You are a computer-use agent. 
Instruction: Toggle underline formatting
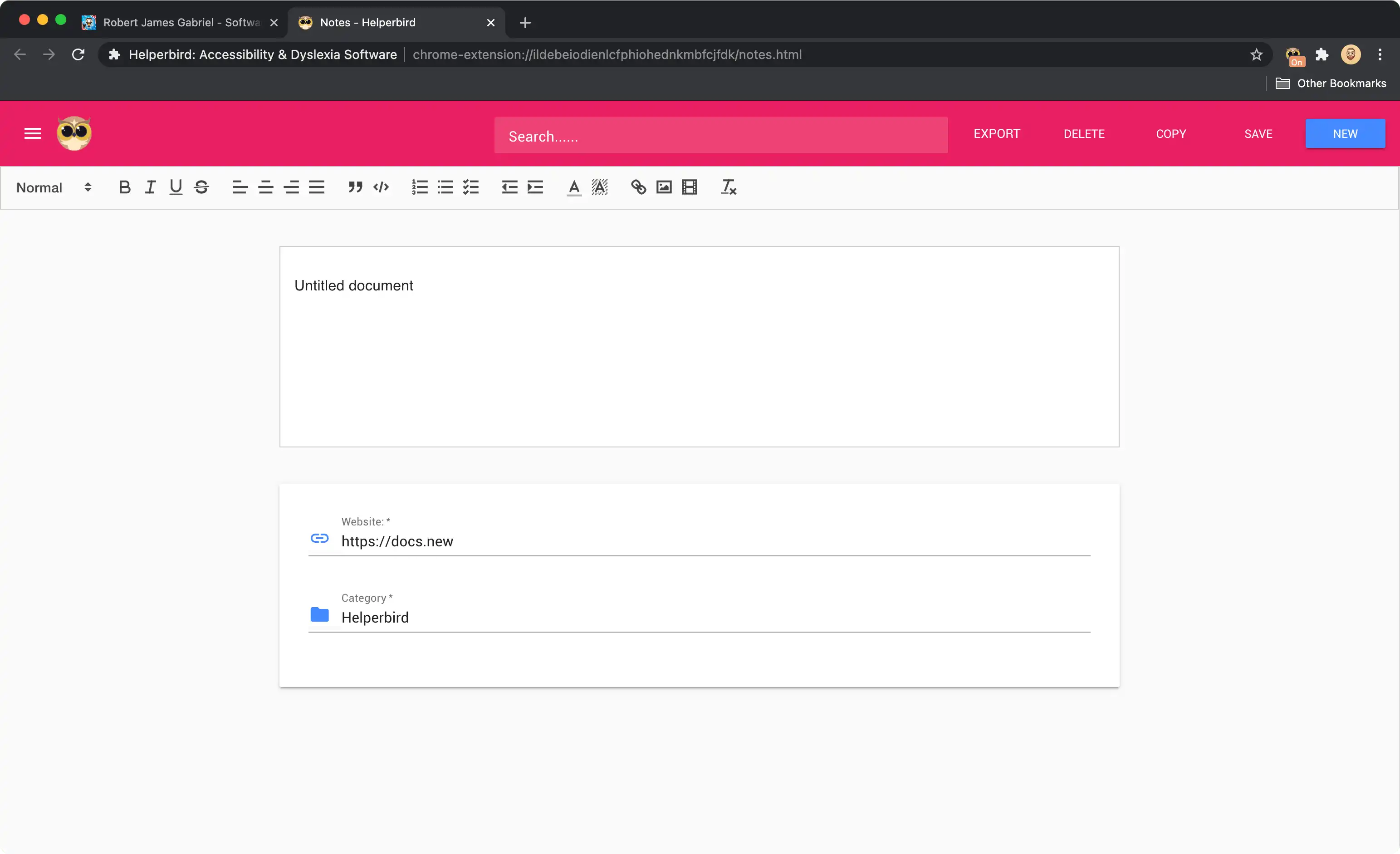(176, 187)
